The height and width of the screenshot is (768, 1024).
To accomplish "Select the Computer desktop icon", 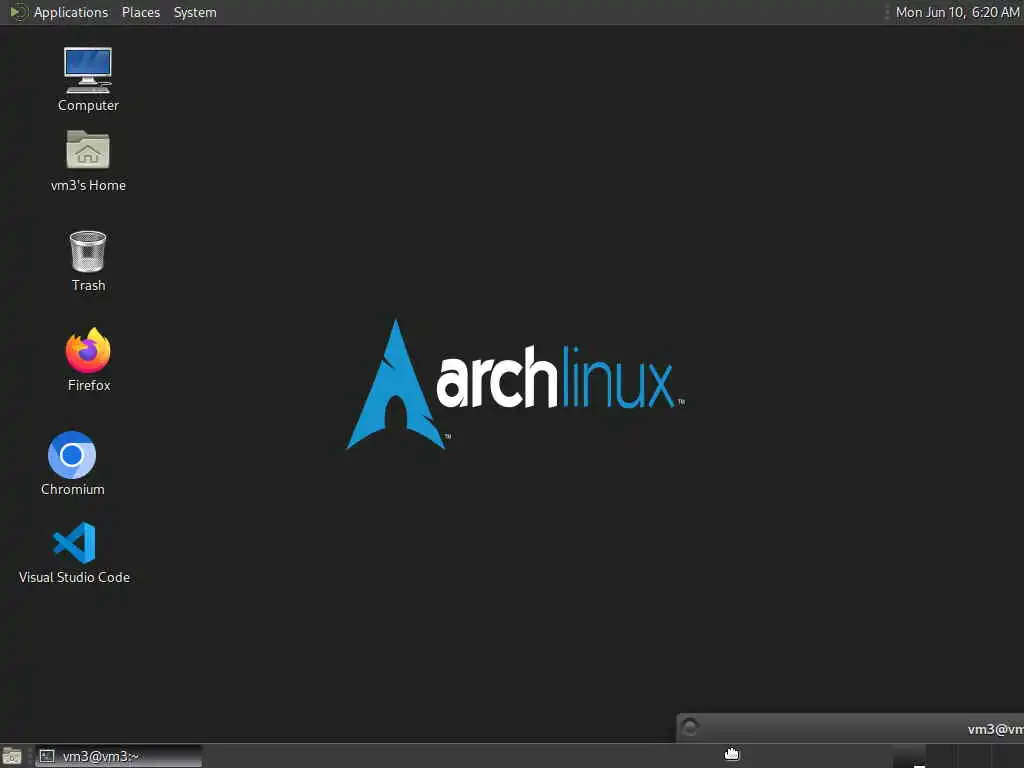I will 88,80.
